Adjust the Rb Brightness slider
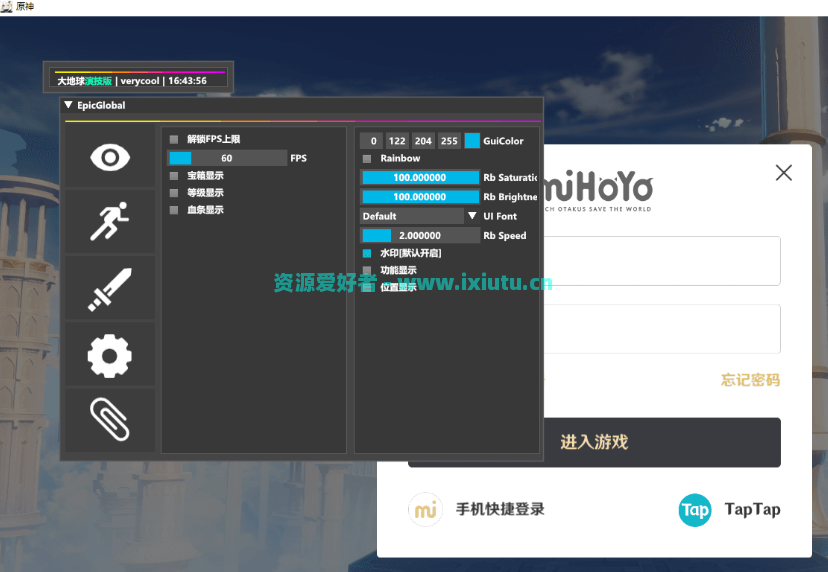 [x=420, y=197]
